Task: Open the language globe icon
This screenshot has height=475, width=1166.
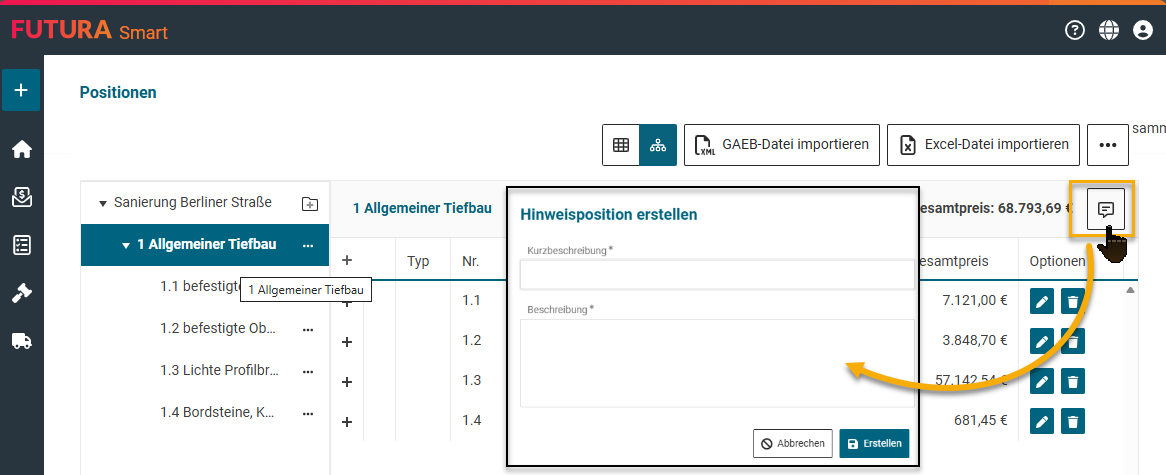Action: [1108, 30]
